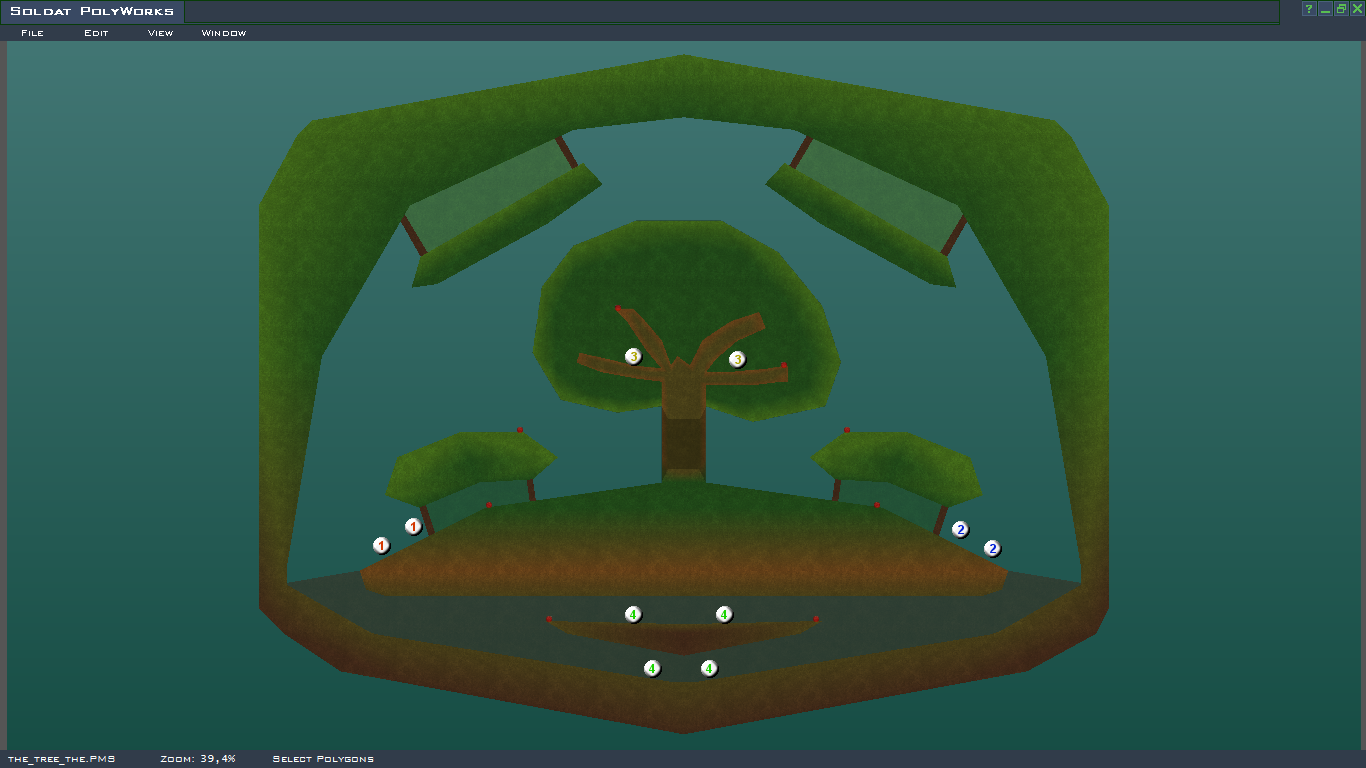Select the bottom-left green spawn marker 4
The image size is (1366, 768).
tap(652, 668)
